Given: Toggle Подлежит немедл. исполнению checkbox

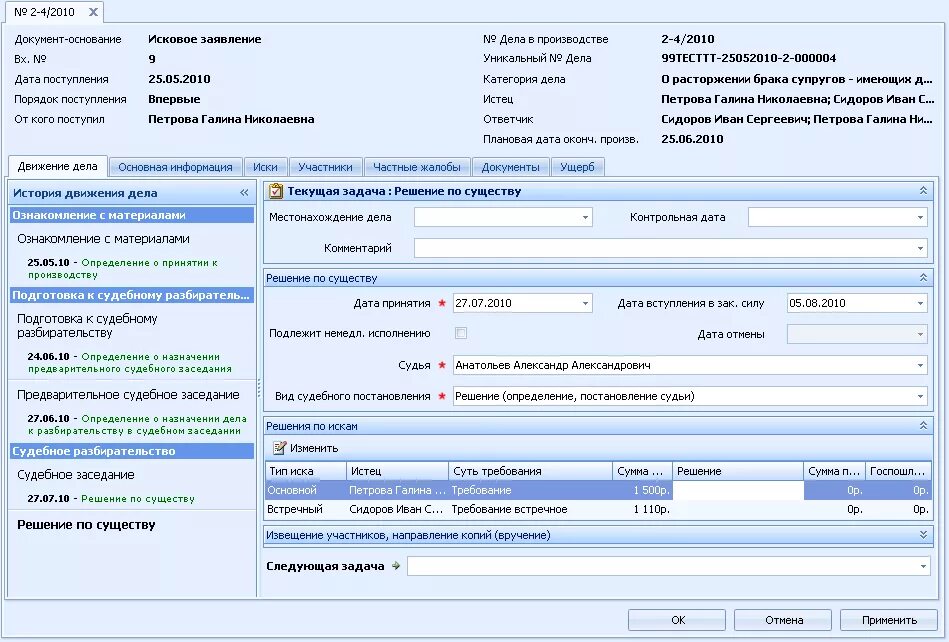Looking at the screenshot, I should (461, 333).
